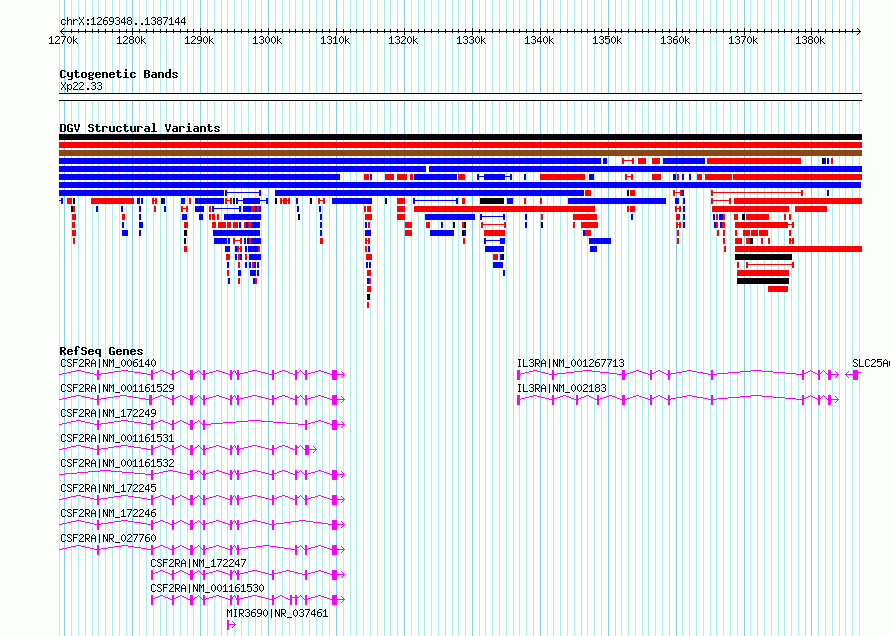890x636 pixels.
Task: Click the chrX:1269348..1387144 region label
Action: 123,21
